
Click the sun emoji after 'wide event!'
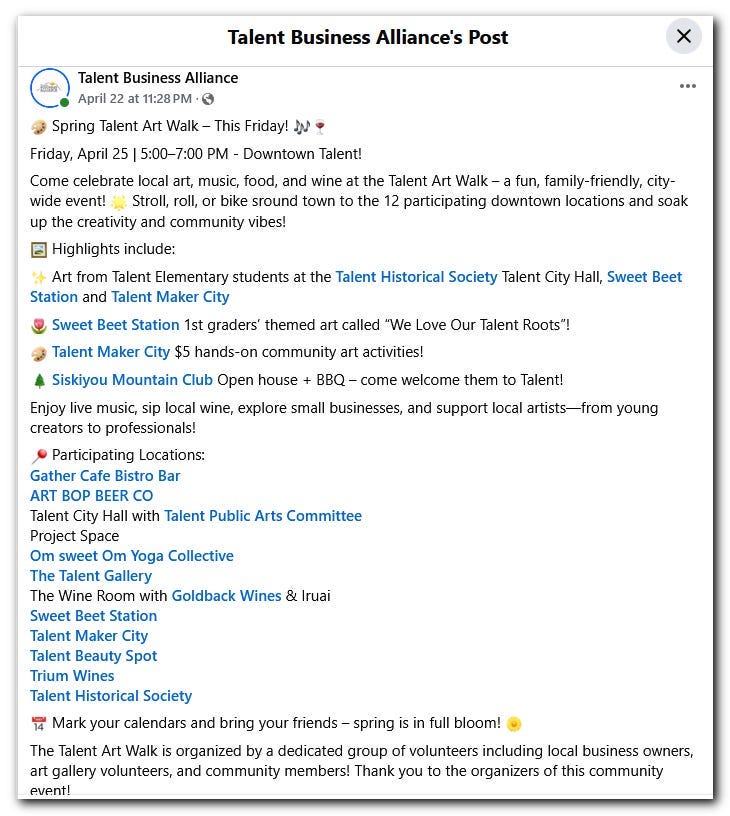pos(119,202)
